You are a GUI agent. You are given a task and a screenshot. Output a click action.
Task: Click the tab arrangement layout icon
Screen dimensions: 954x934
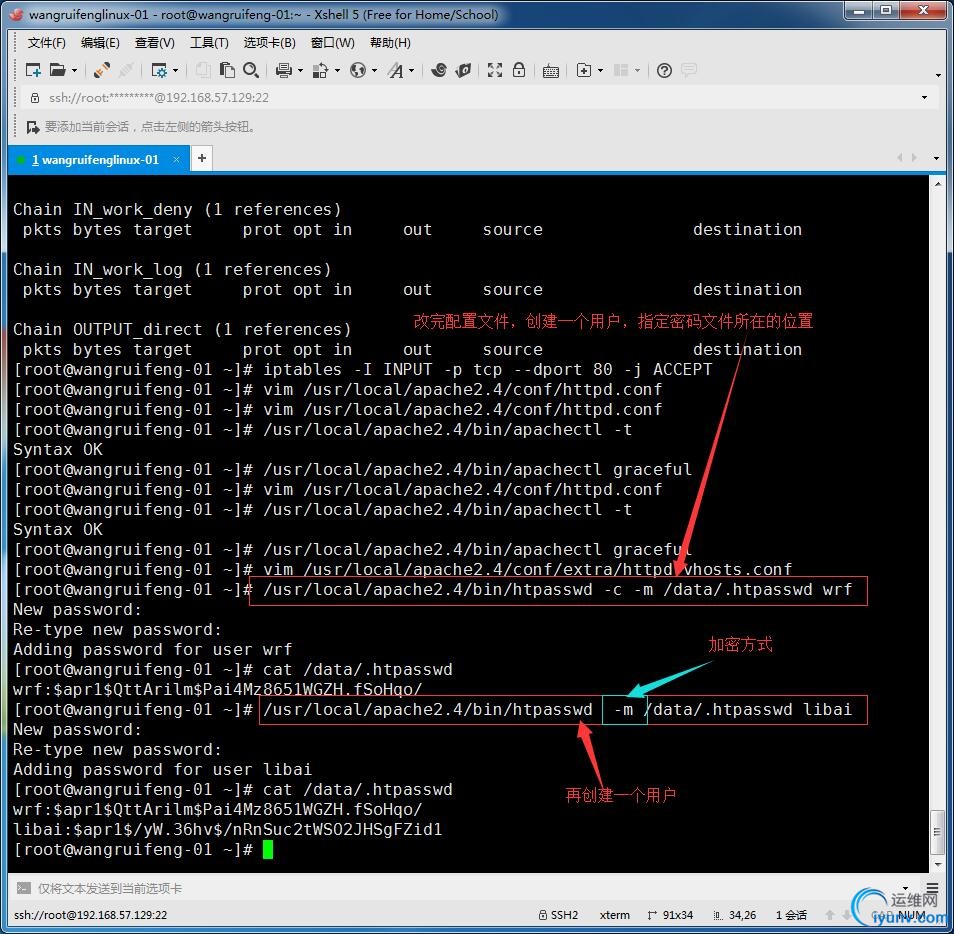tap(621, 71)
